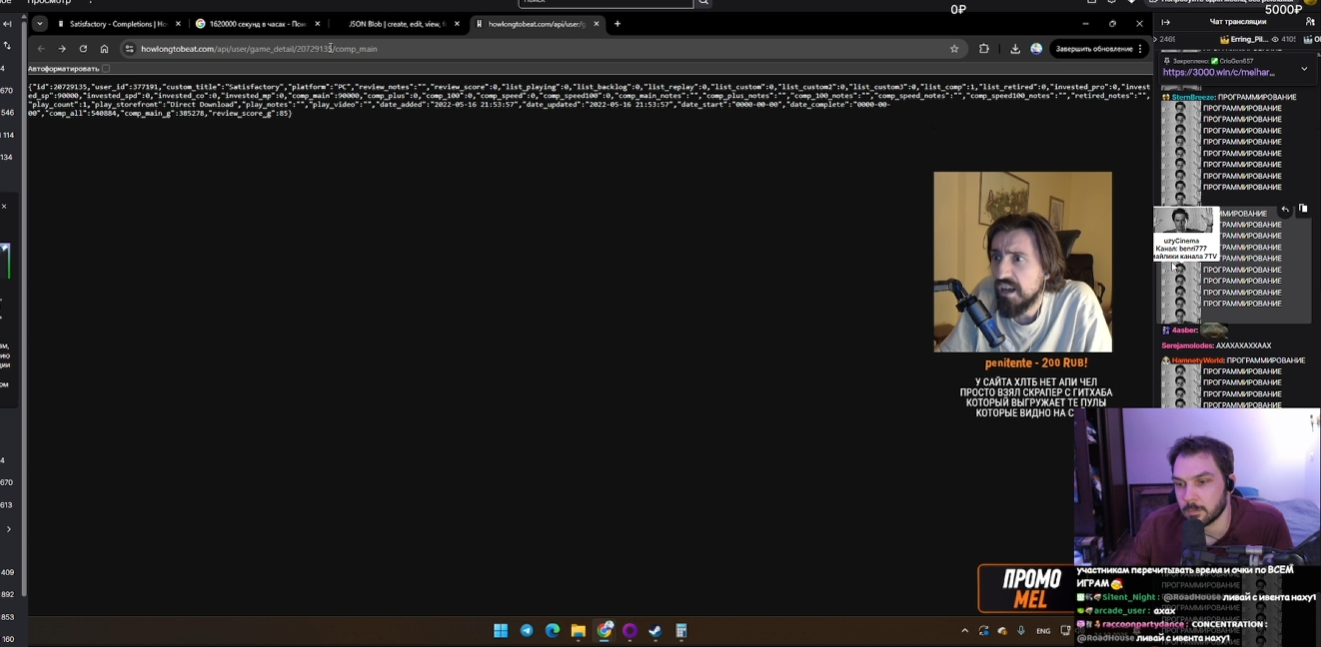Switch ENG keyboard language indicator
The image size is (1321, 647).
point(1043,631)
